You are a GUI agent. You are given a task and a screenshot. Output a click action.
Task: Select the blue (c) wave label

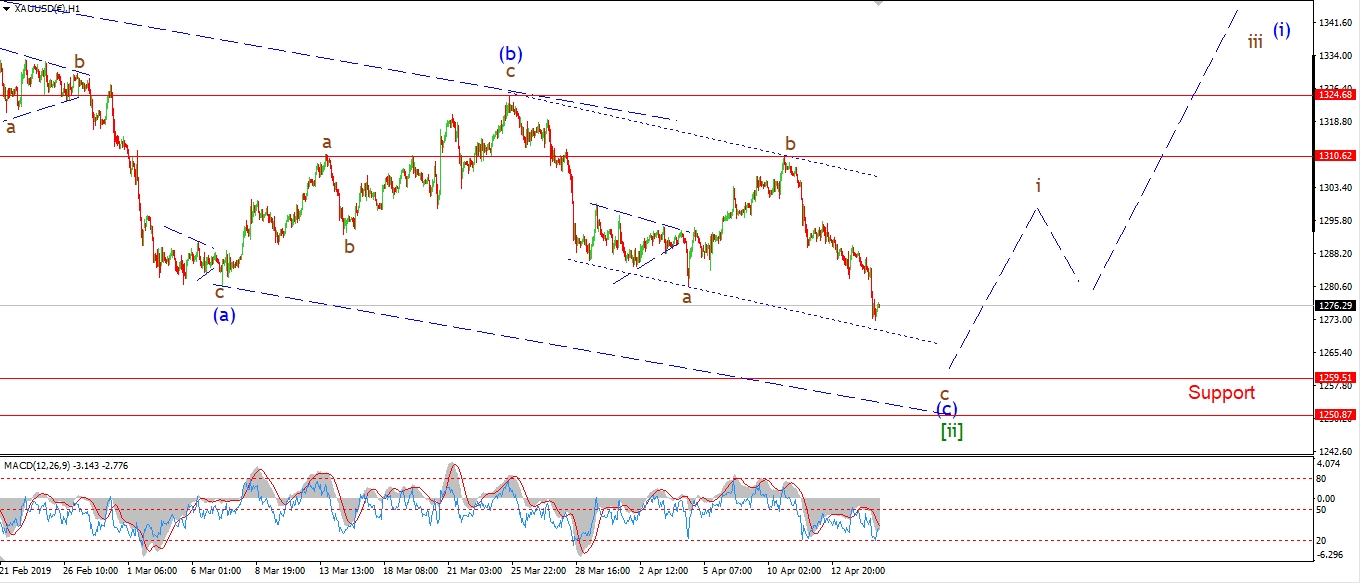click(946, 409)
